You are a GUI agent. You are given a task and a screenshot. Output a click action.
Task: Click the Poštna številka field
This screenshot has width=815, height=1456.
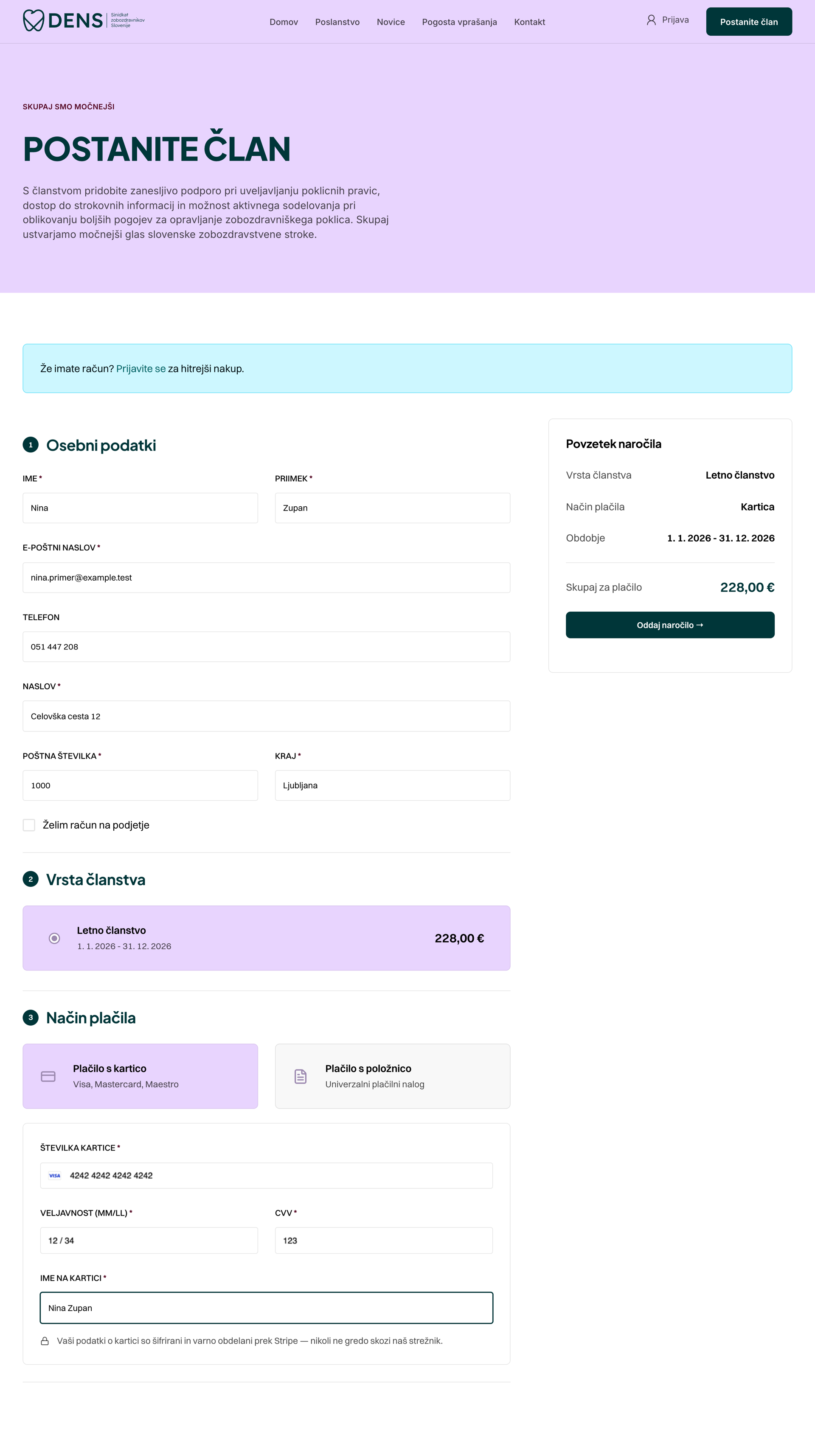[x=140, y=786]
